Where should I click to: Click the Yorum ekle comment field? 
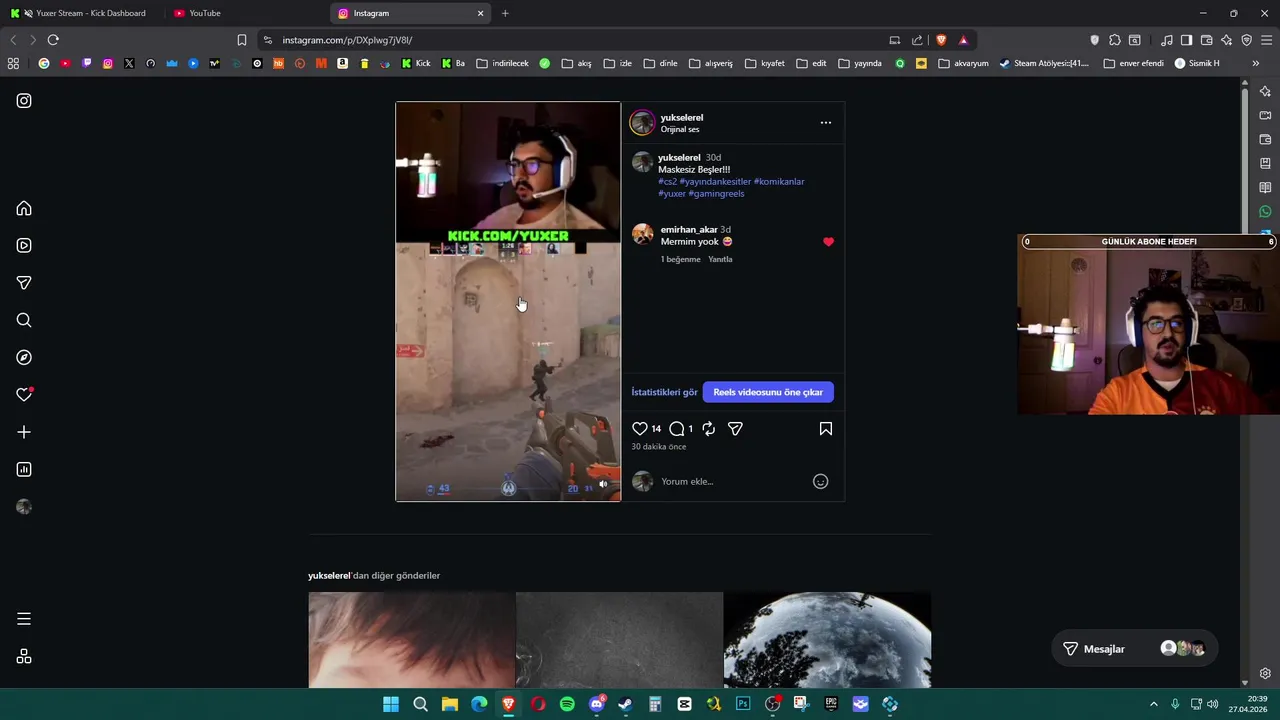[x=733, y=481]
